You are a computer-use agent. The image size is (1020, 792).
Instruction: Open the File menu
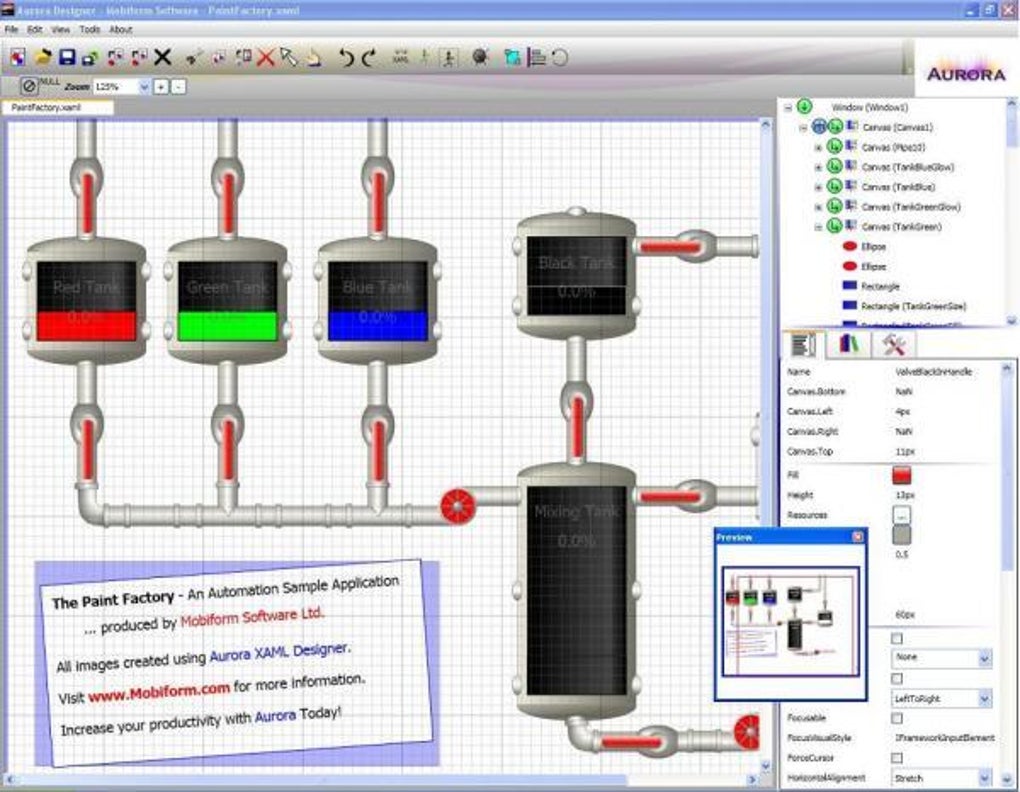click(x=12, y=29)
